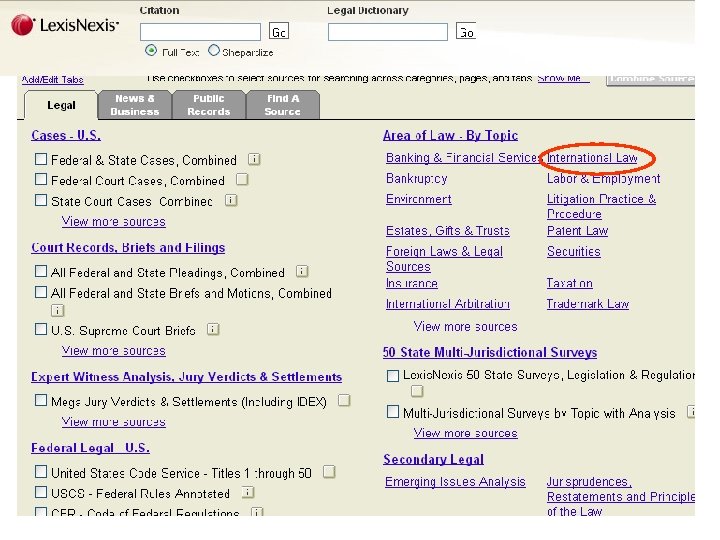Open info icon for United States Code Service
720x540 pixels.
(x=329, y=472)
